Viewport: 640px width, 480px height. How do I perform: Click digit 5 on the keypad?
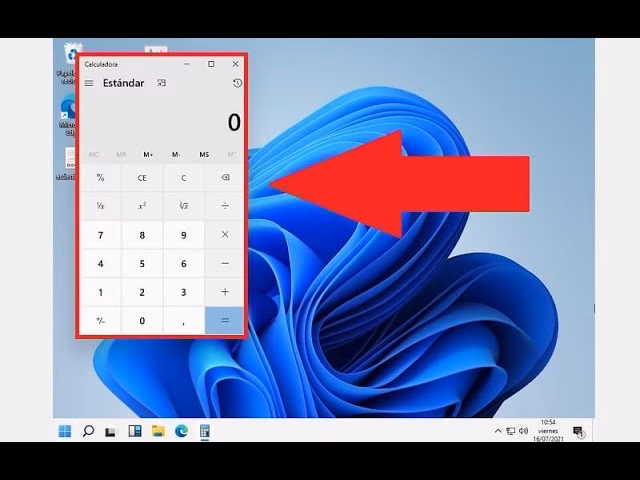[x=142, y=264]
